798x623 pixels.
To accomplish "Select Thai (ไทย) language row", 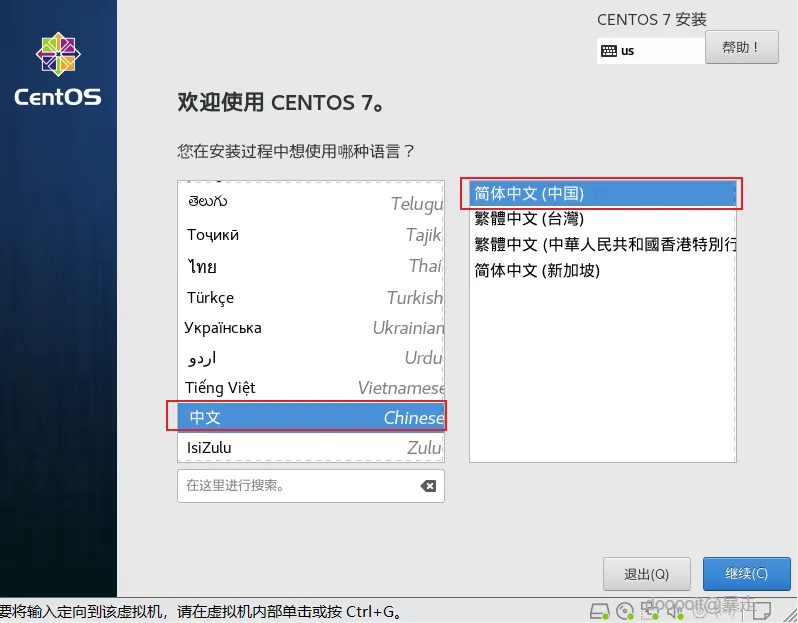I will click(x=311, y=266).
